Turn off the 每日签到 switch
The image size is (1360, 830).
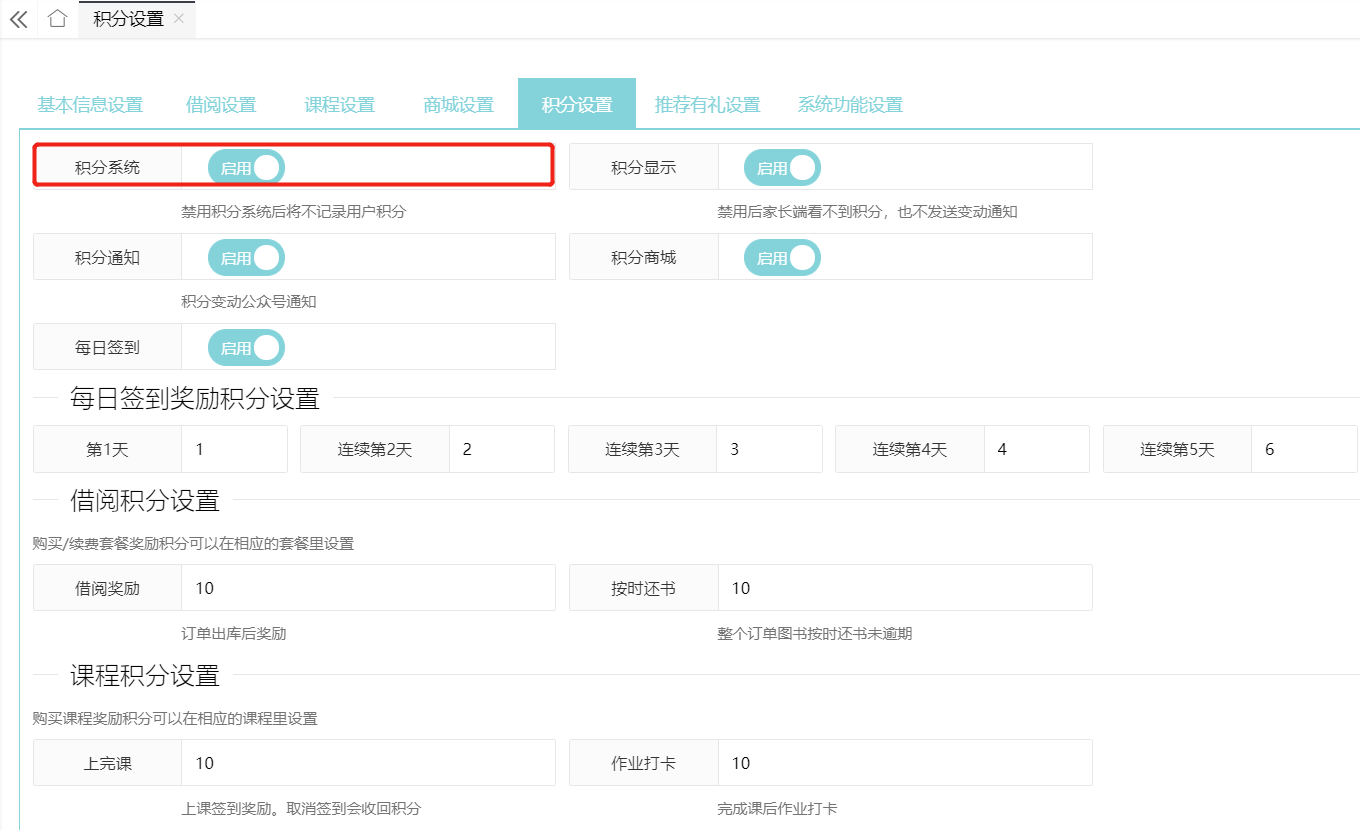click(x=246, y=348)
